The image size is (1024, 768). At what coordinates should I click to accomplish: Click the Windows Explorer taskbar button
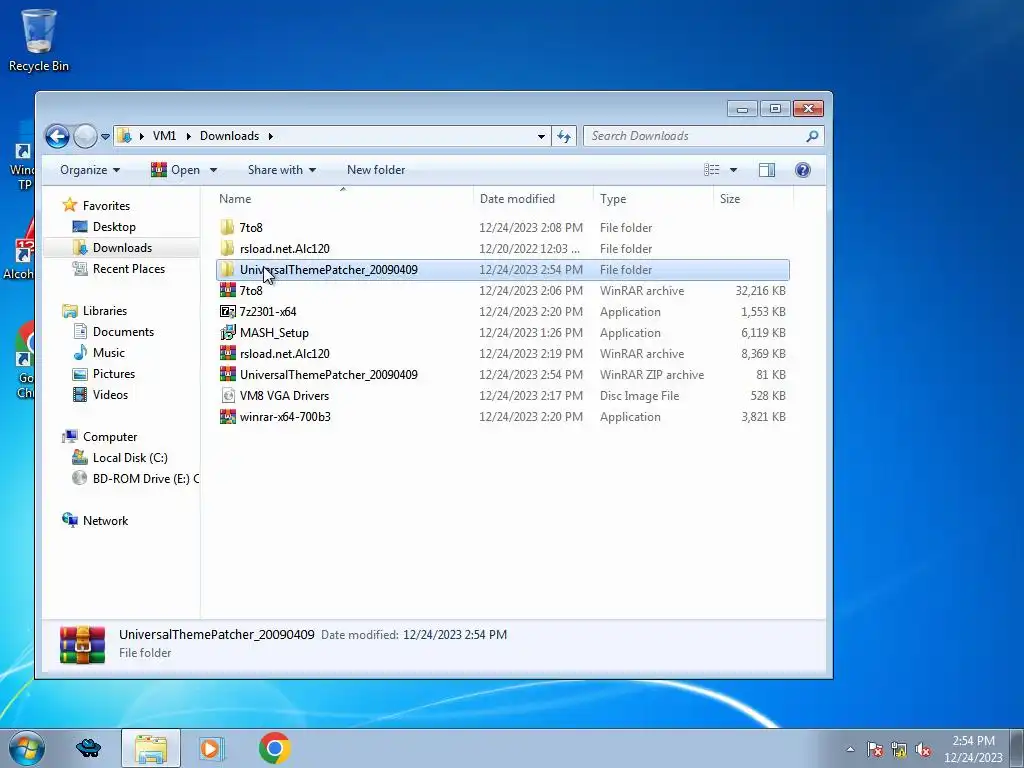[151, 748]
